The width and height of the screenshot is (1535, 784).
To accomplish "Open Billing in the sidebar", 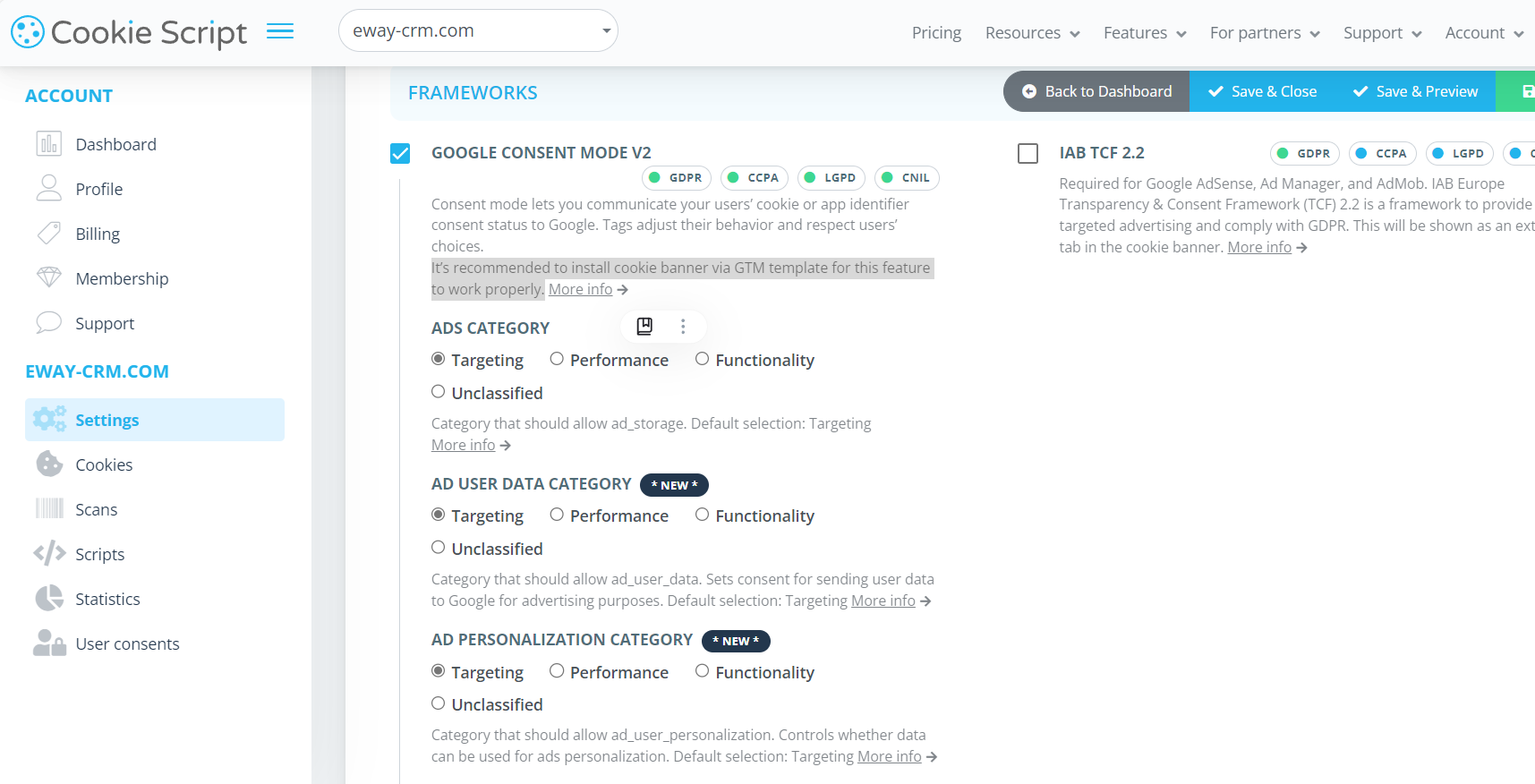I will [98, 234].
